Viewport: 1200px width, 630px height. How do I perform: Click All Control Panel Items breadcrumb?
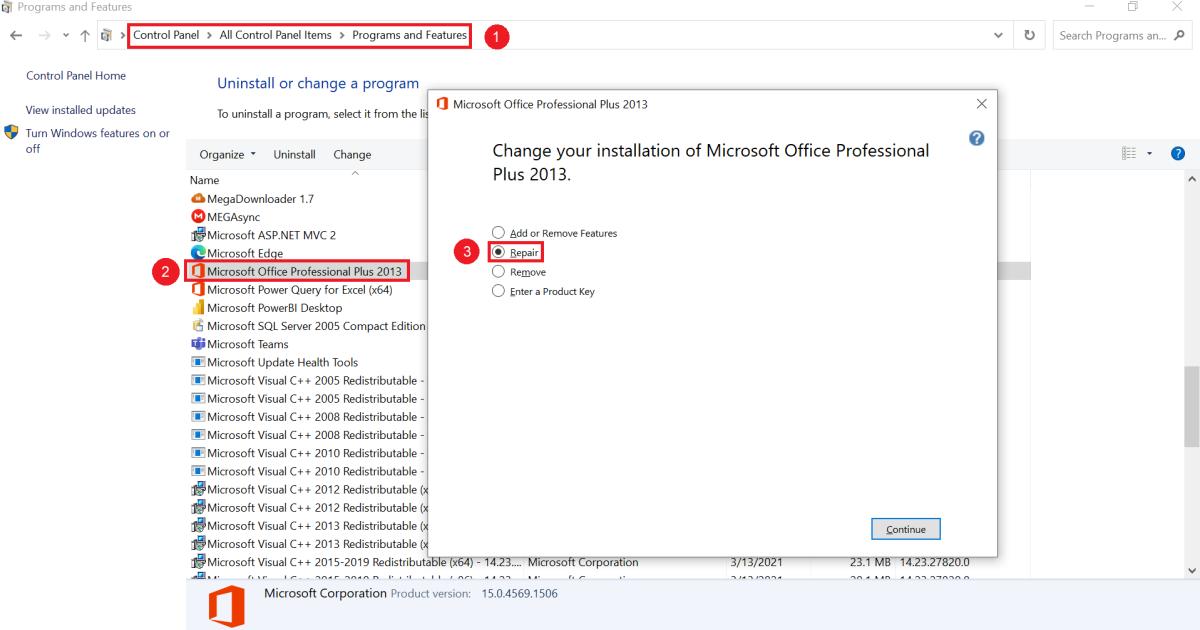(276, 35)
